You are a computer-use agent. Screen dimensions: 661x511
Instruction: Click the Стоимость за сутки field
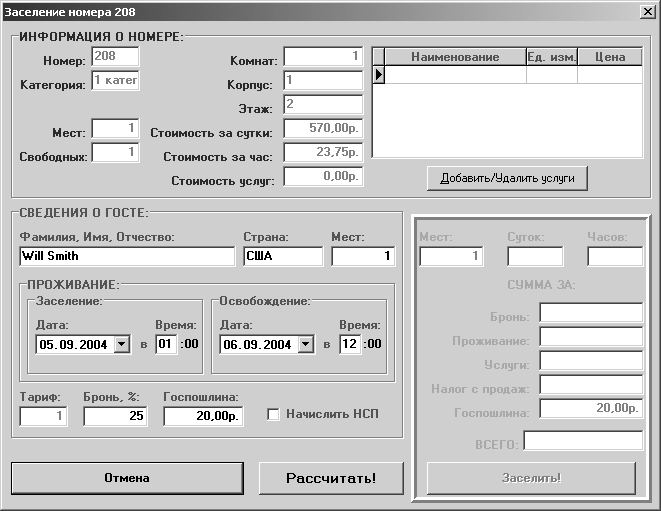(x=323, y=129)
